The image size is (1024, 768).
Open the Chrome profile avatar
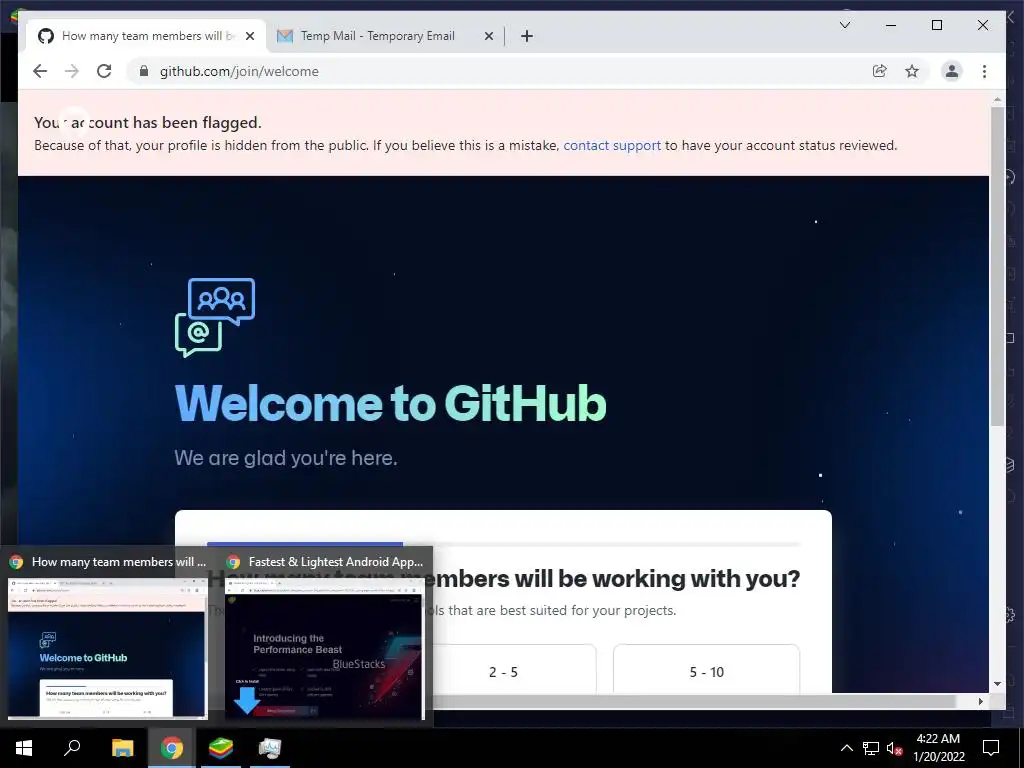coord(952,71)
